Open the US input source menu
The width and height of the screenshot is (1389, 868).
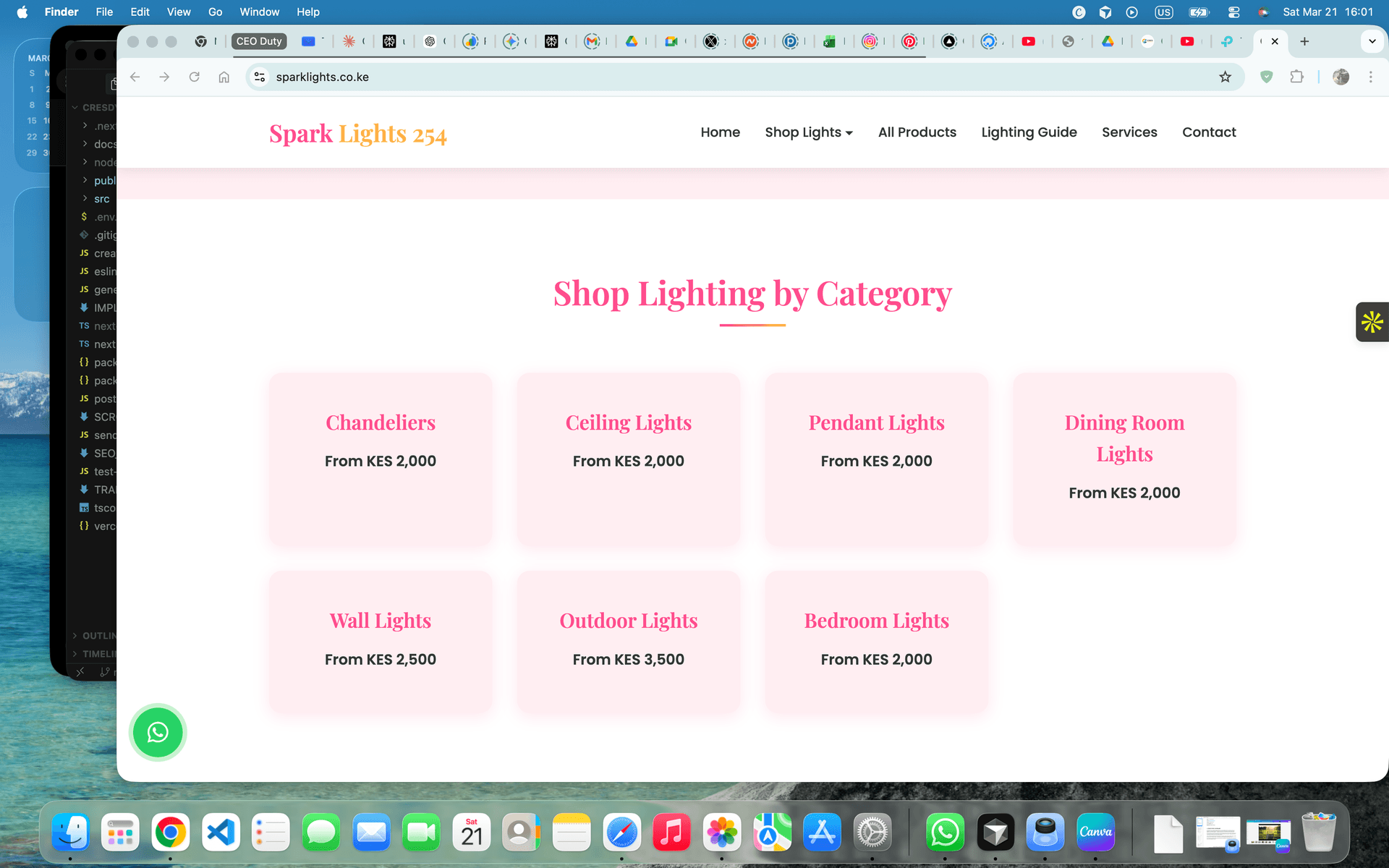click(x=1163, y=12)
